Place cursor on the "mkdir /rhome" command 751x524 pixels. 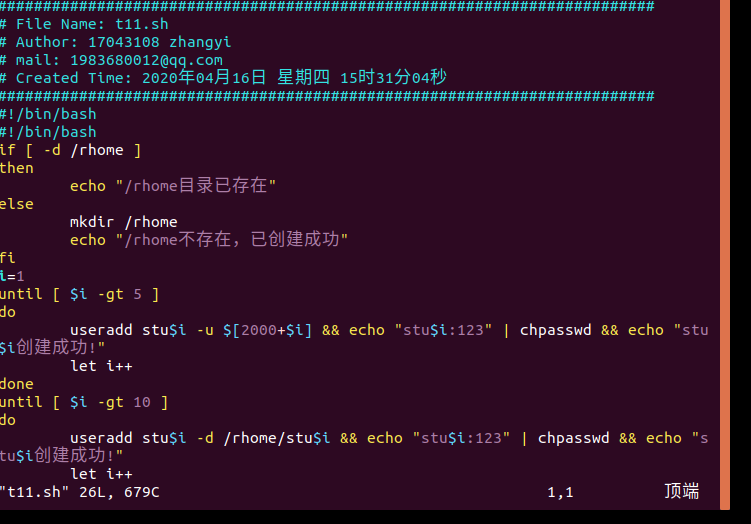(x=123, y=222)
